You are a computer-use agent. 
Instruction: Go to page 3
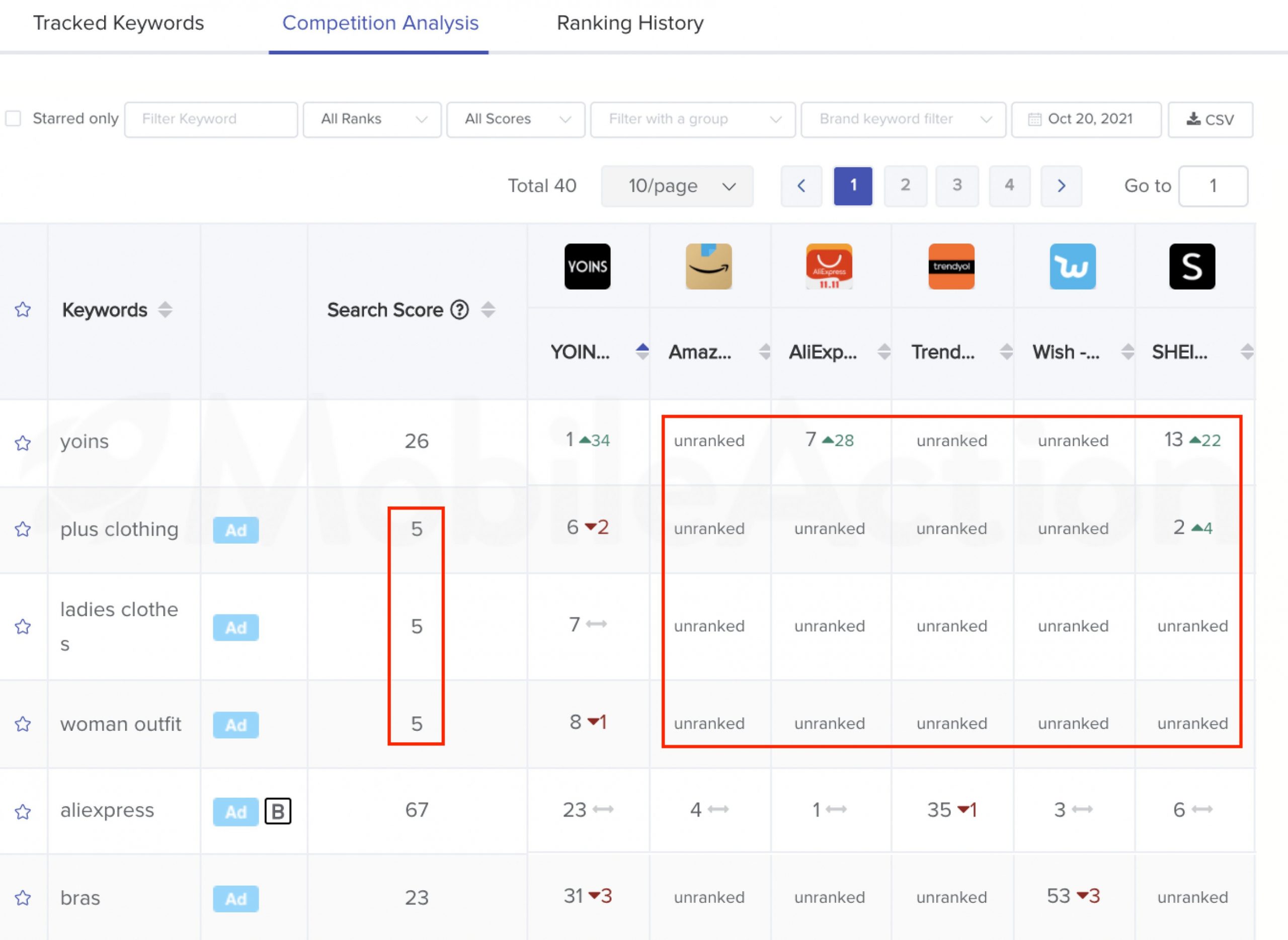click(x=957, y=186)
